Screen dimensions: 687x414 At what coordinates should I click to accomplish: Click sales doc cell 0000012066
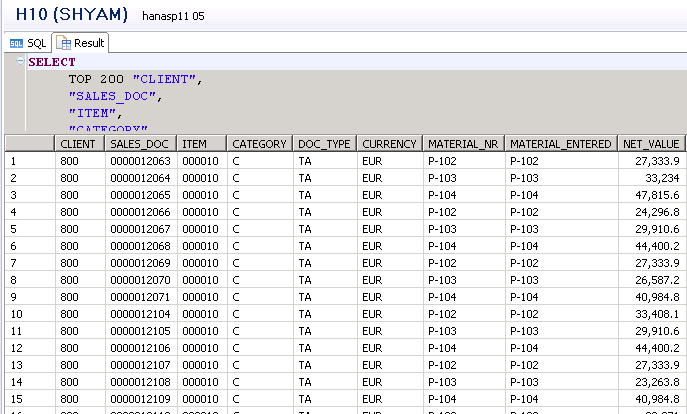point(141,212)
